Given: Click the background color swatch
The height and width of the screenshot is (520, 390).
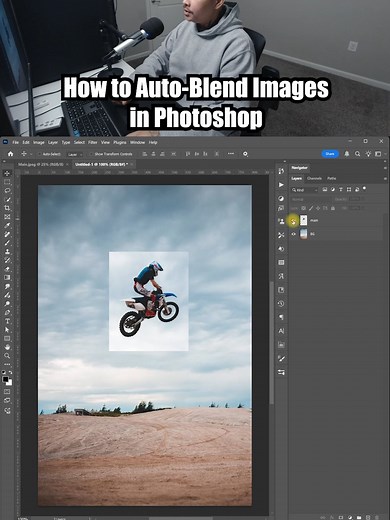Looking at the screenshot, I should [x=9, y=383].
